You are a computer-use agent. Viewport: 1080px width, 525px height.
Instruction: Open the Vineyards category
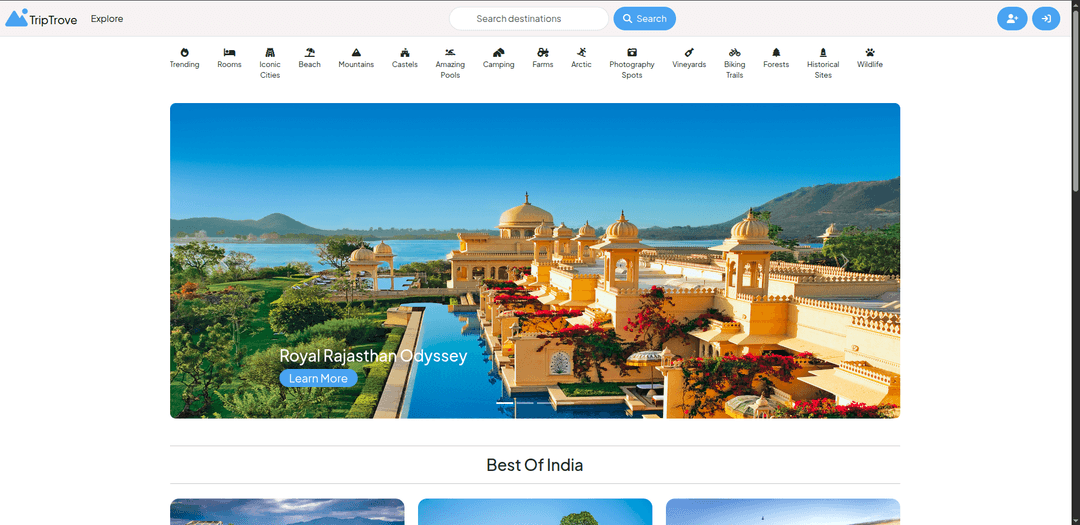[689, 57]
